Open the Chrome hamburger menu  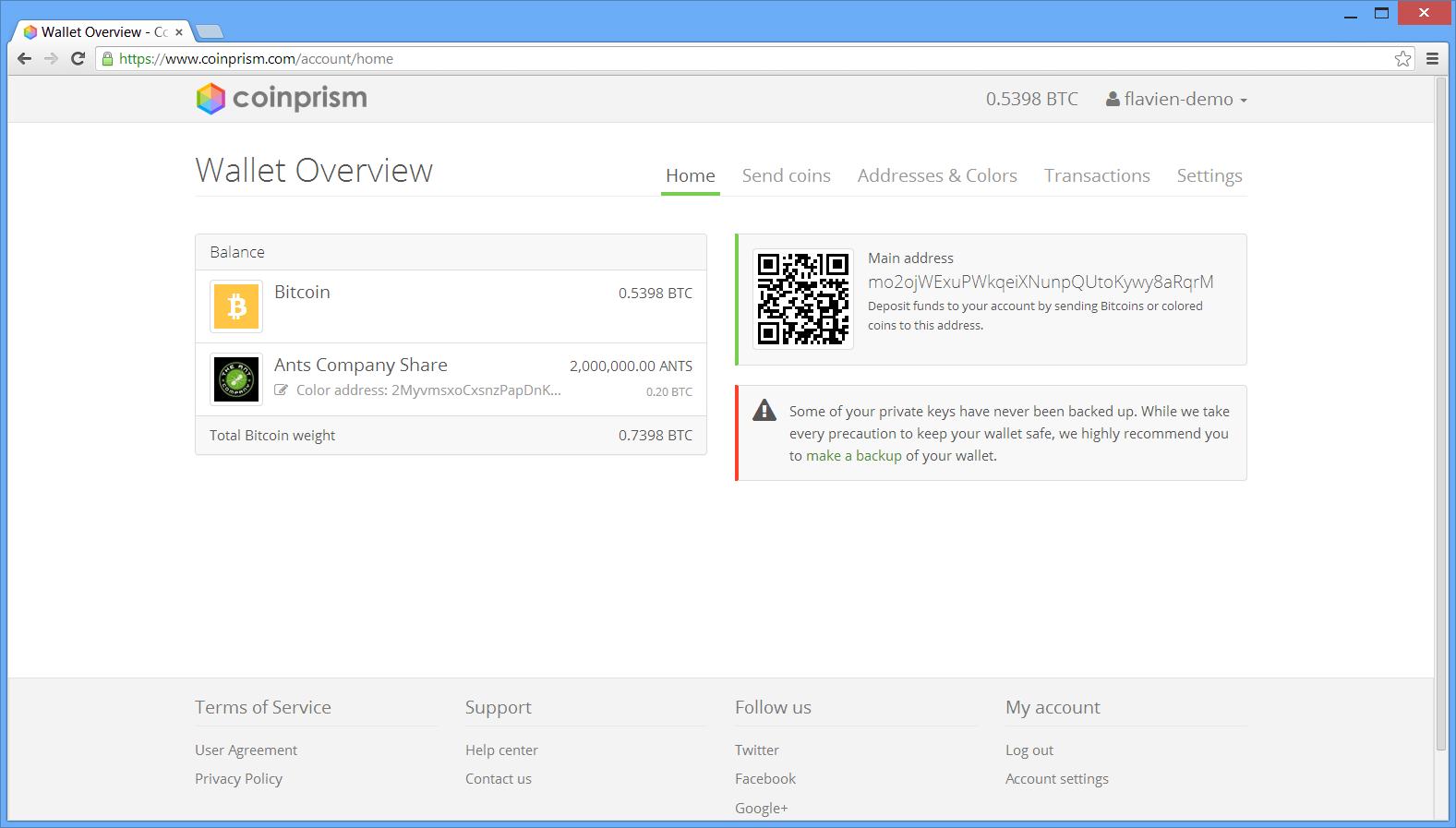pyautogui.click(x=1432, y=58)
